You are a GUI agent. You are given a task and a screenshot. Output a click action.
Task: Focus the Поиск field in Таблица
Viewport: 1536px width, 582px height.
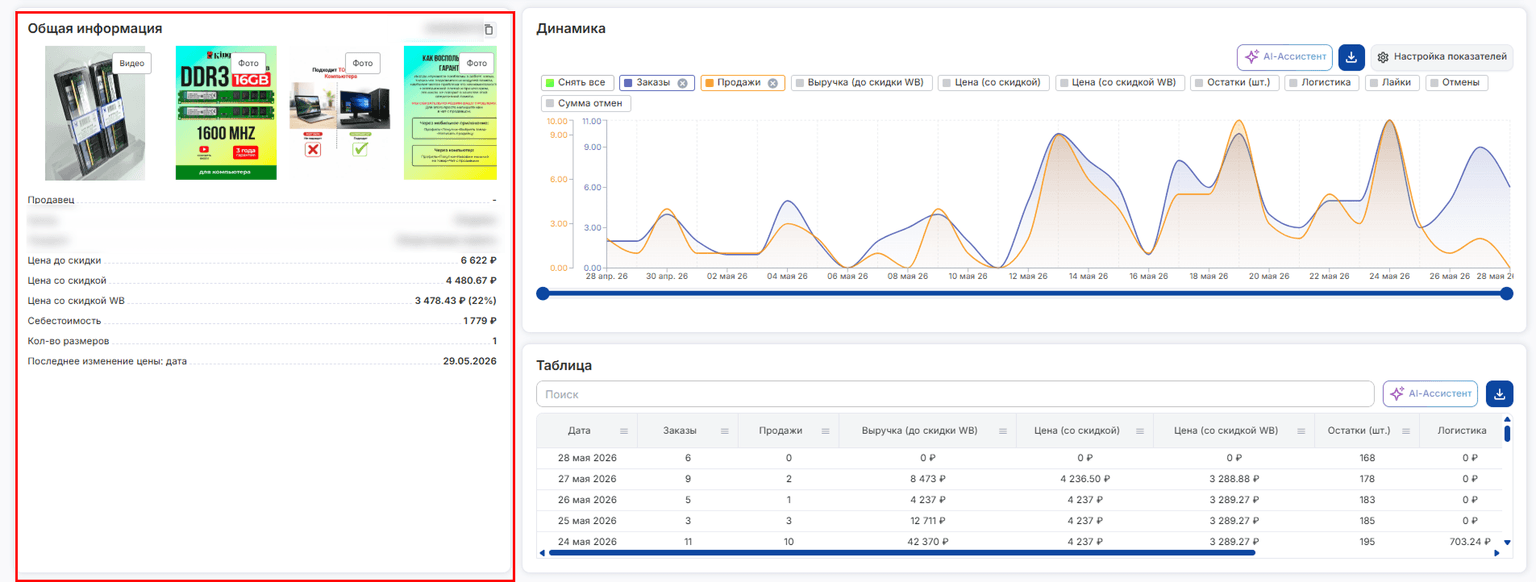pyautogui.click(x=955, y=394)
